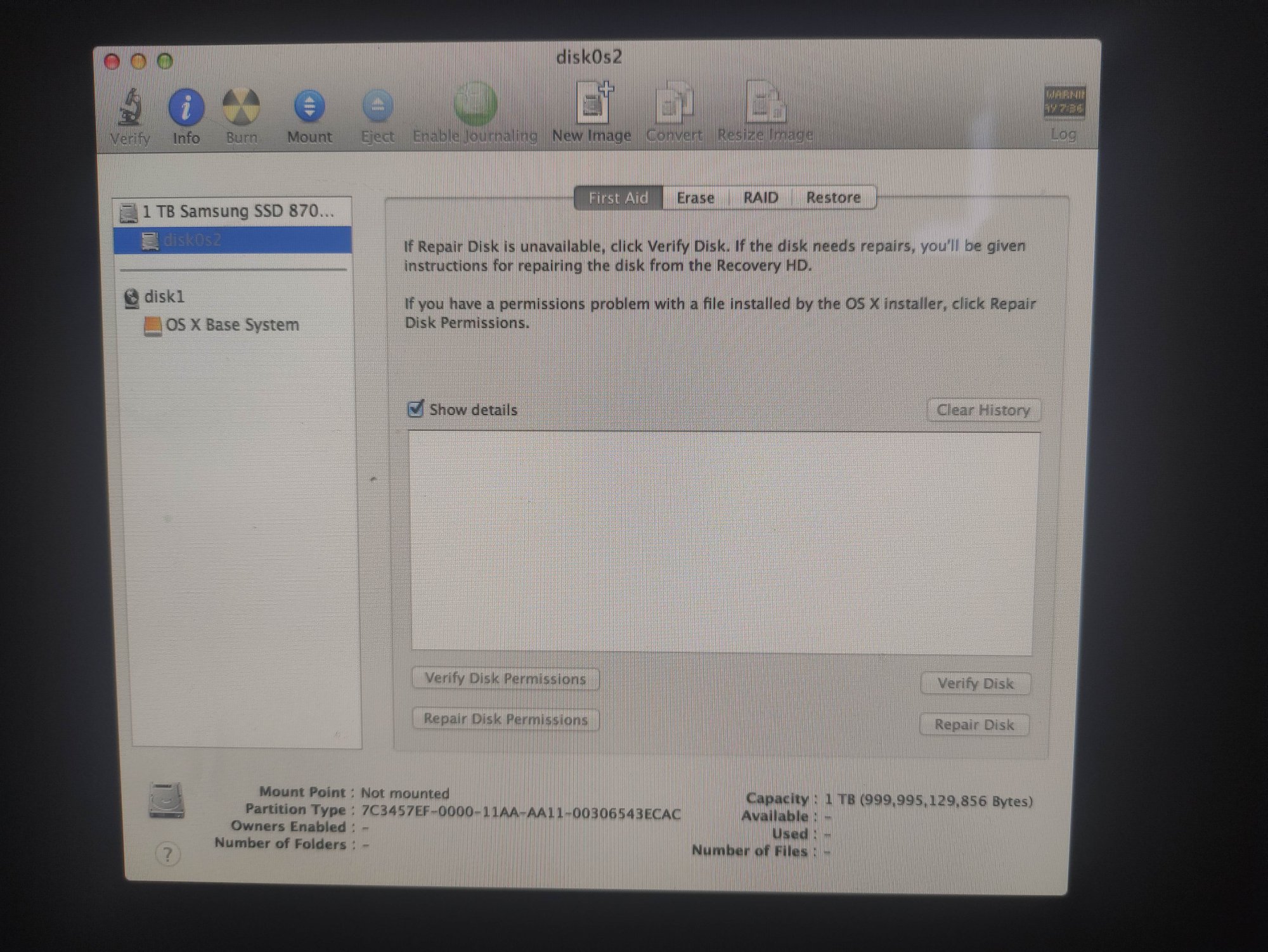Switch to the Erase tab
The image size is (1268, 952).
695,198
